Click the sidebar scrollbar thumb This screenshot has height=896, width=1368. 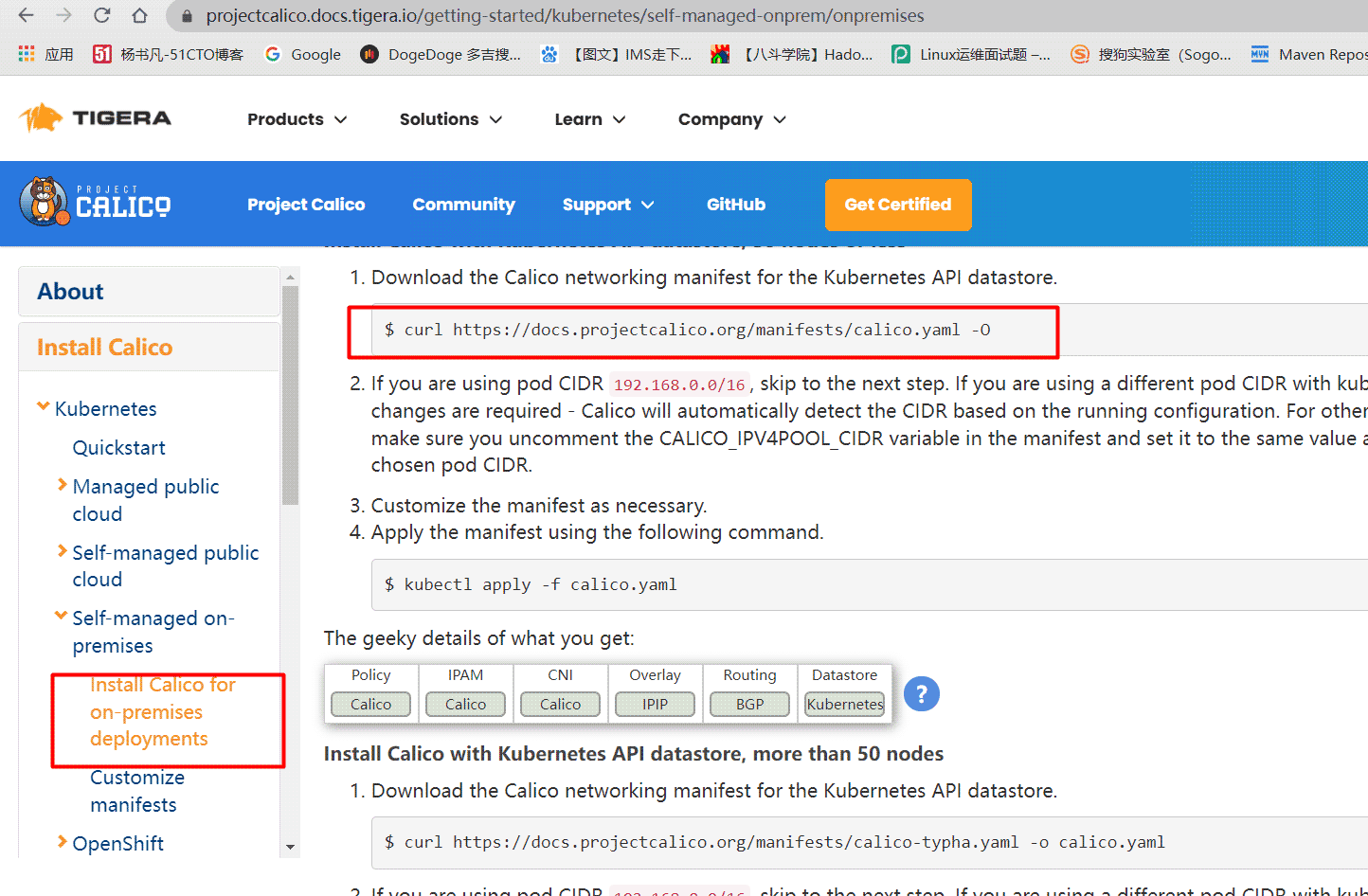(290, 395)
